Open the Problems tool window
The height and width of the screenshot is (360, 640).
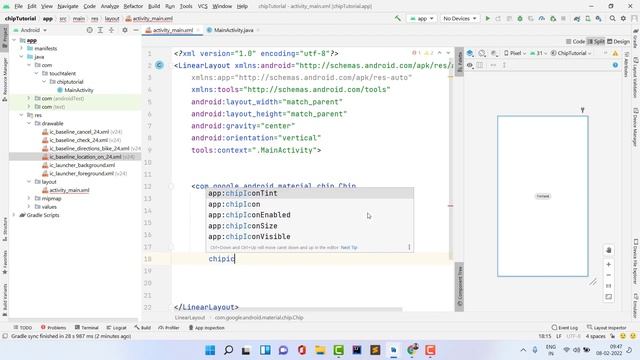point(53,327)
